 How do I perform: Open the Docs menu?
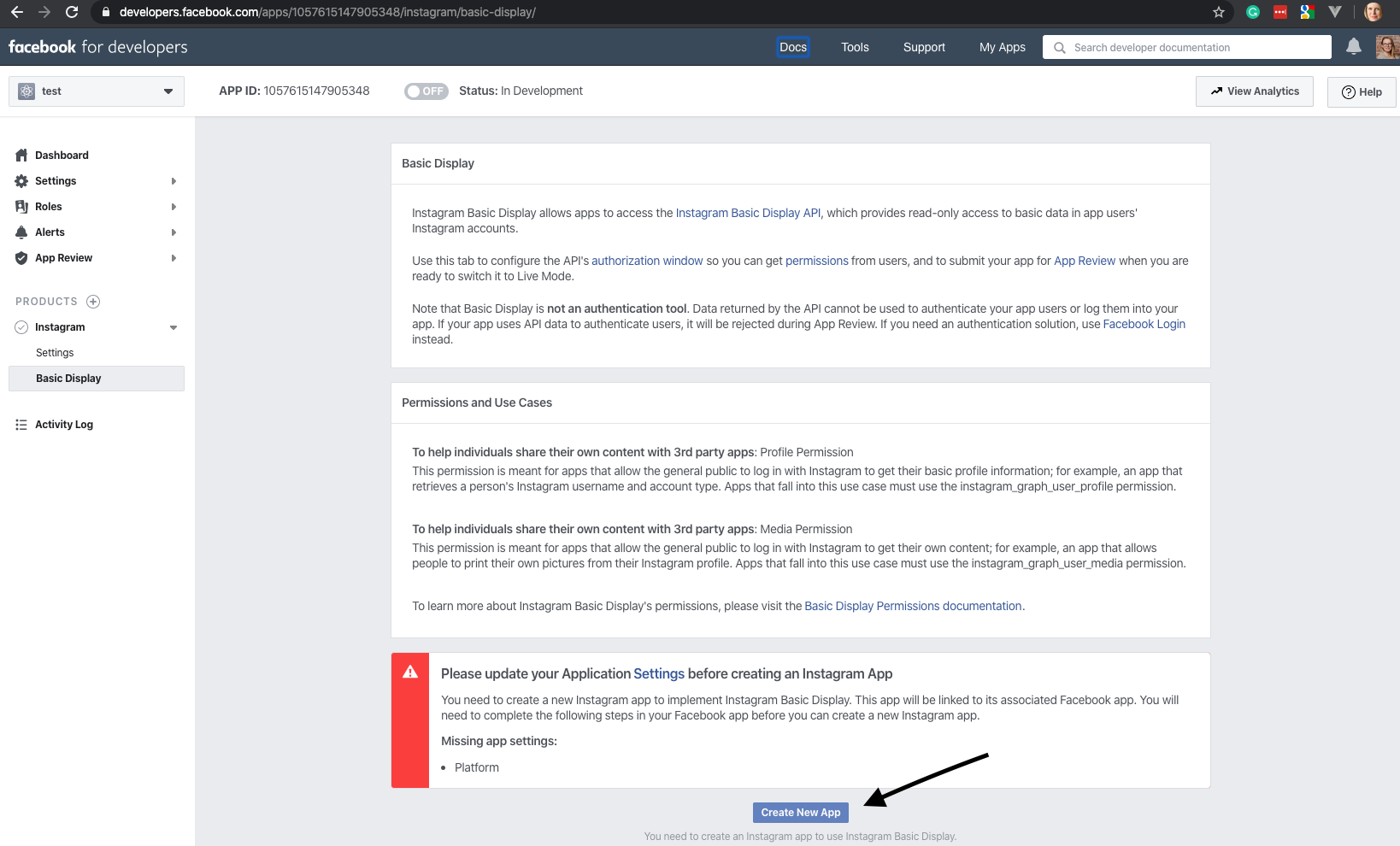[793, 47]
